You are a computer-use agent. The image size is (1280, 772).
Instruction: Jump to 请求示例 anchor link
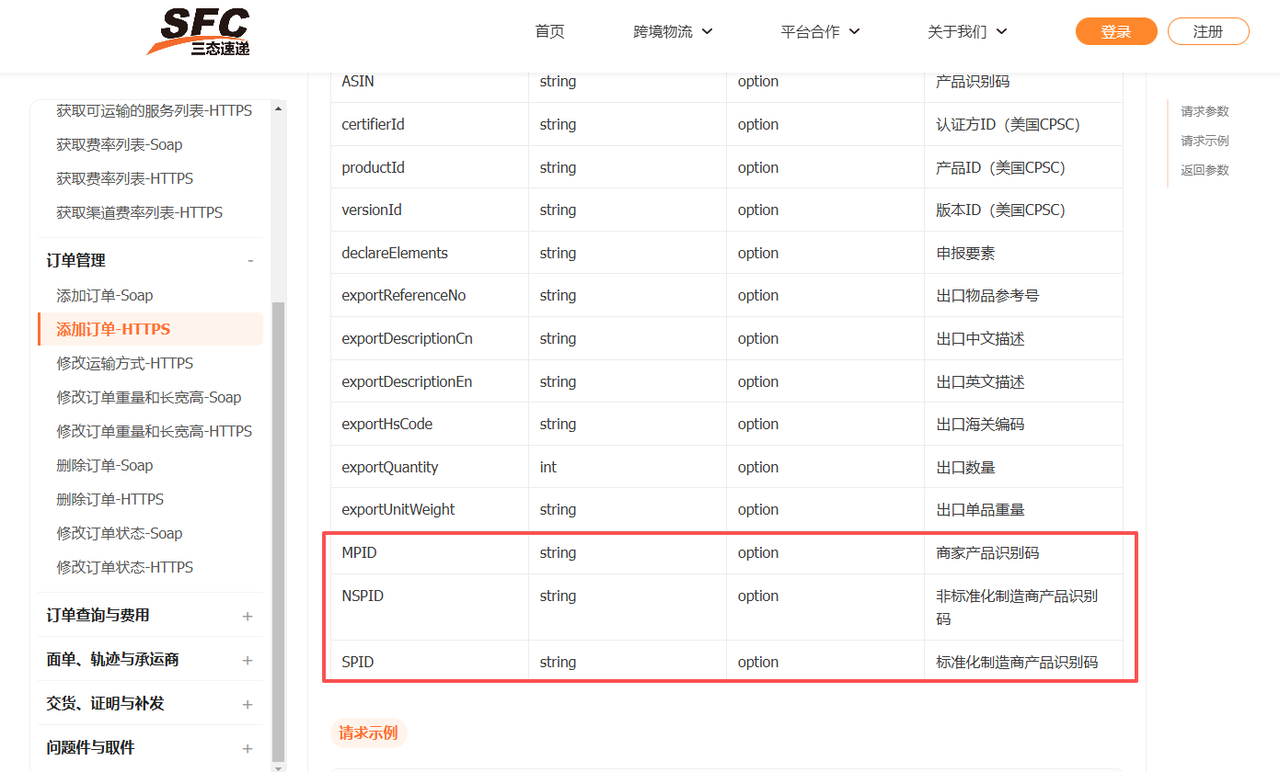[x=1205, y=141]
